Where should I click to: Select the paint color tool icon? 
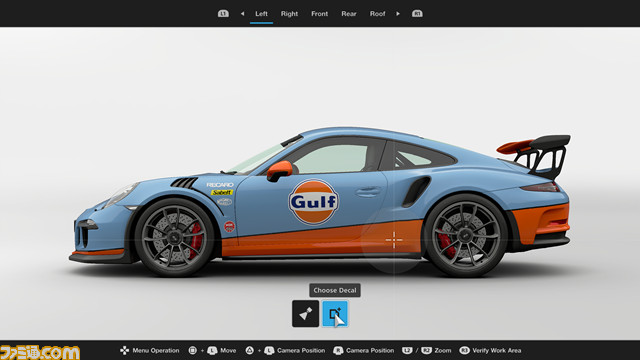305,313
